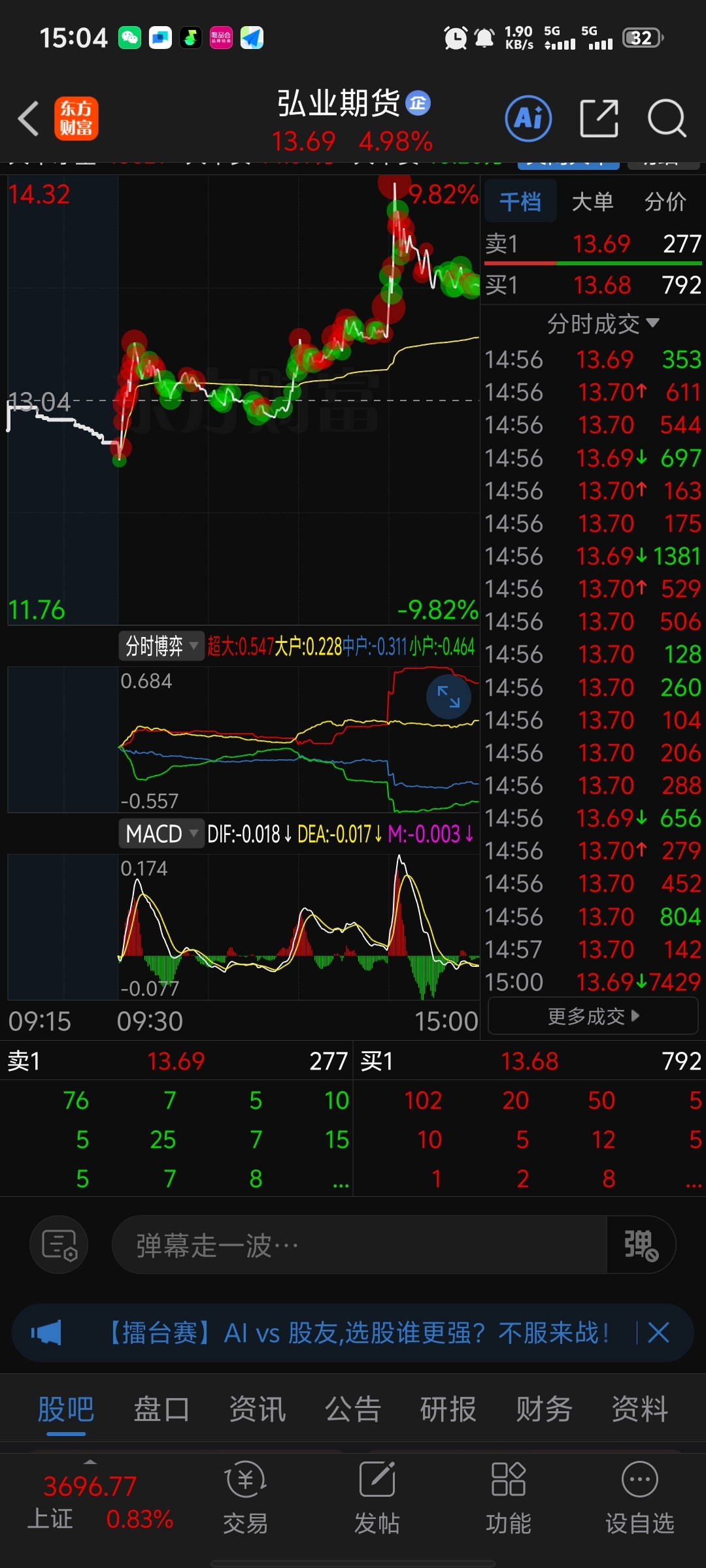Viewport: 706px width, 1568px height.
Task: Tap the megaphone announcement icon
Action: (46, 1332)
